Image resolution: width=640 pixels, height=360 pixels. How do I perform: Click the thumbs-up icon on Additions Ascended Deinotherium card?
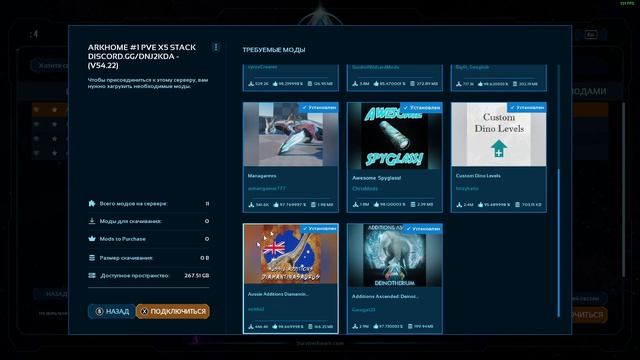(376, 327)
